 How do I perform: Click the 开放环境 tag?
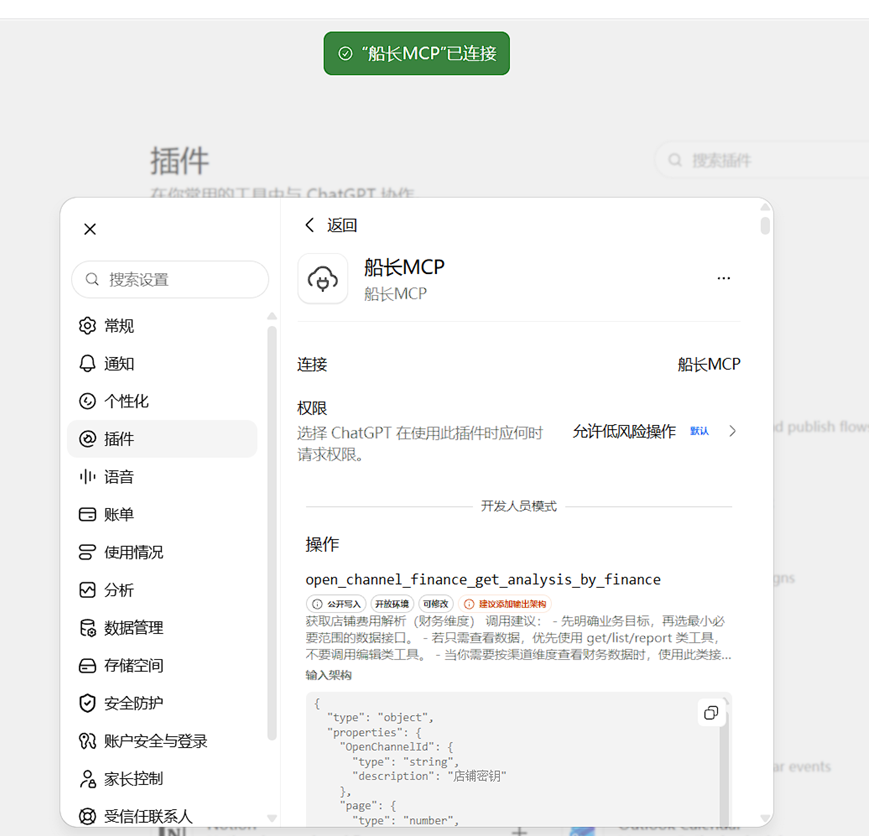392,604
